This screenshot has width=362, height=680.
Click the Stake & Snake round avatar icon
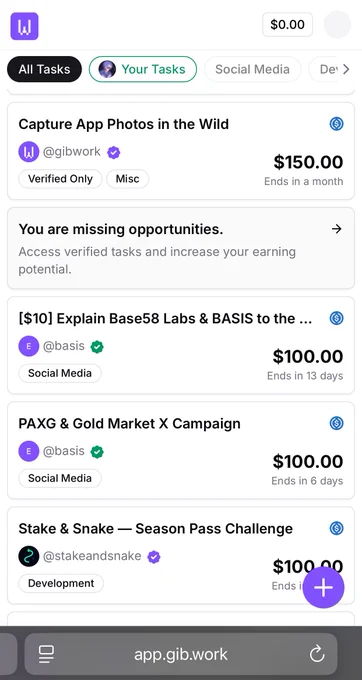29,556
